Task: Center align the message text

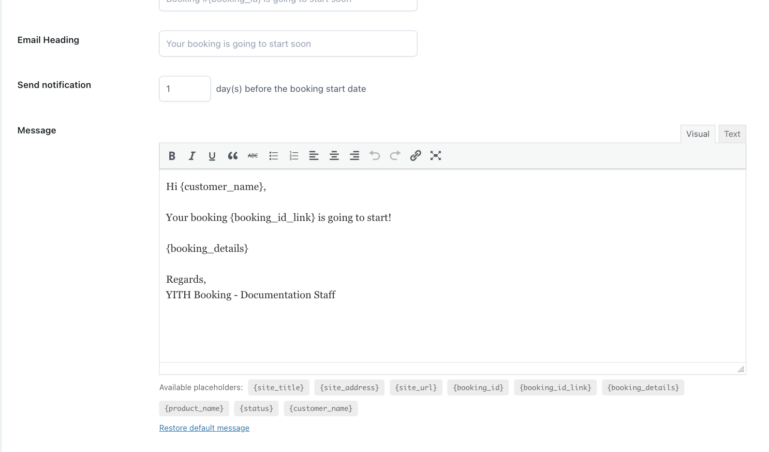Action: 334,156
